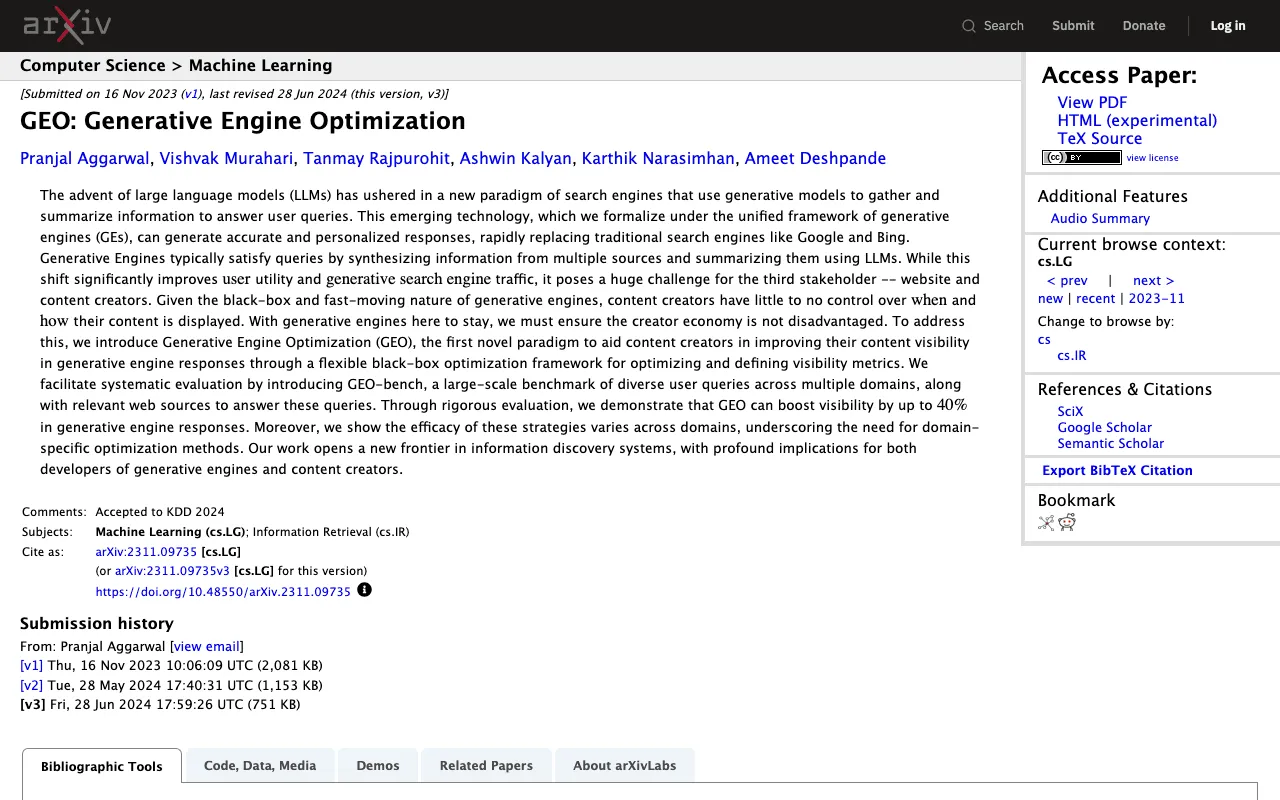Open the arXiv:2311.09735v3 version link
Viewport: 1280px width, 800px height.
click(172, 572)
